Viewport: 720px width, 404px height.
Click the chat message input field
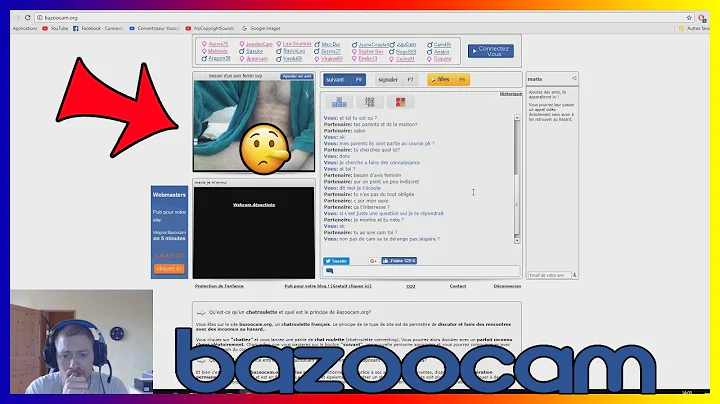421,271
